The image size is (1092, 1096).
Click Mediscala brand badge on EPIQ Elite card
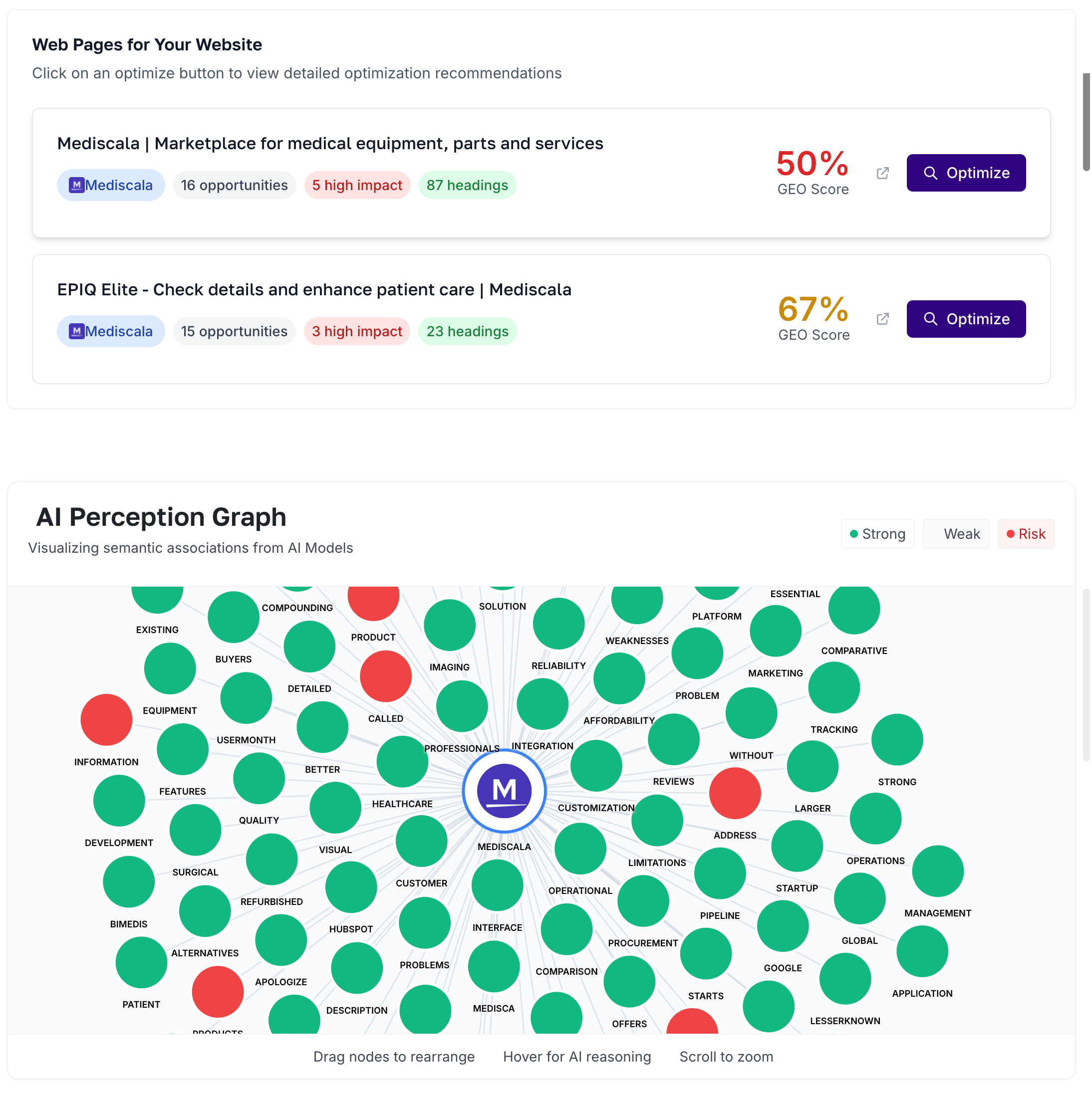(x=111, y=331)
